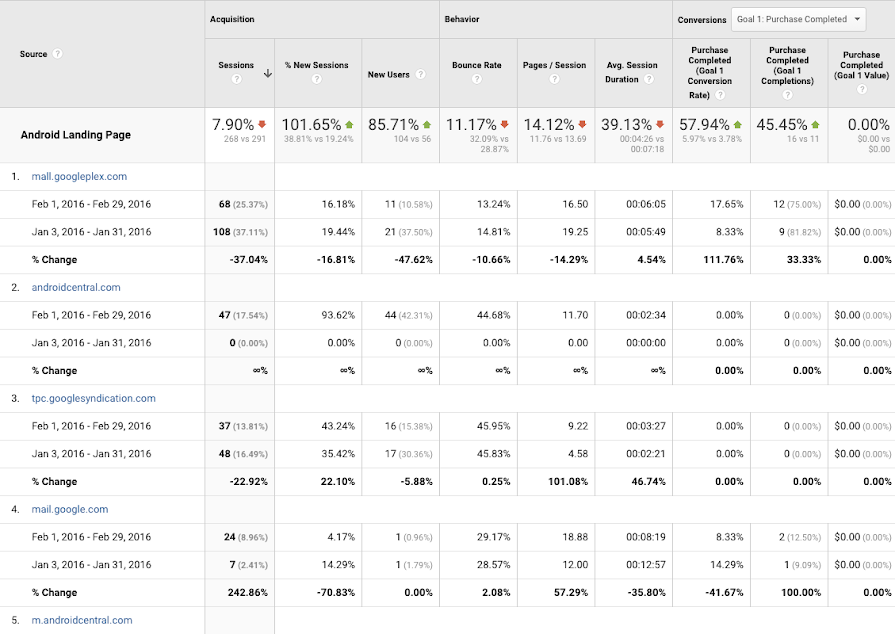
Task: Click the 57.94% conversion rate summary value
Action: coord(704,124)
